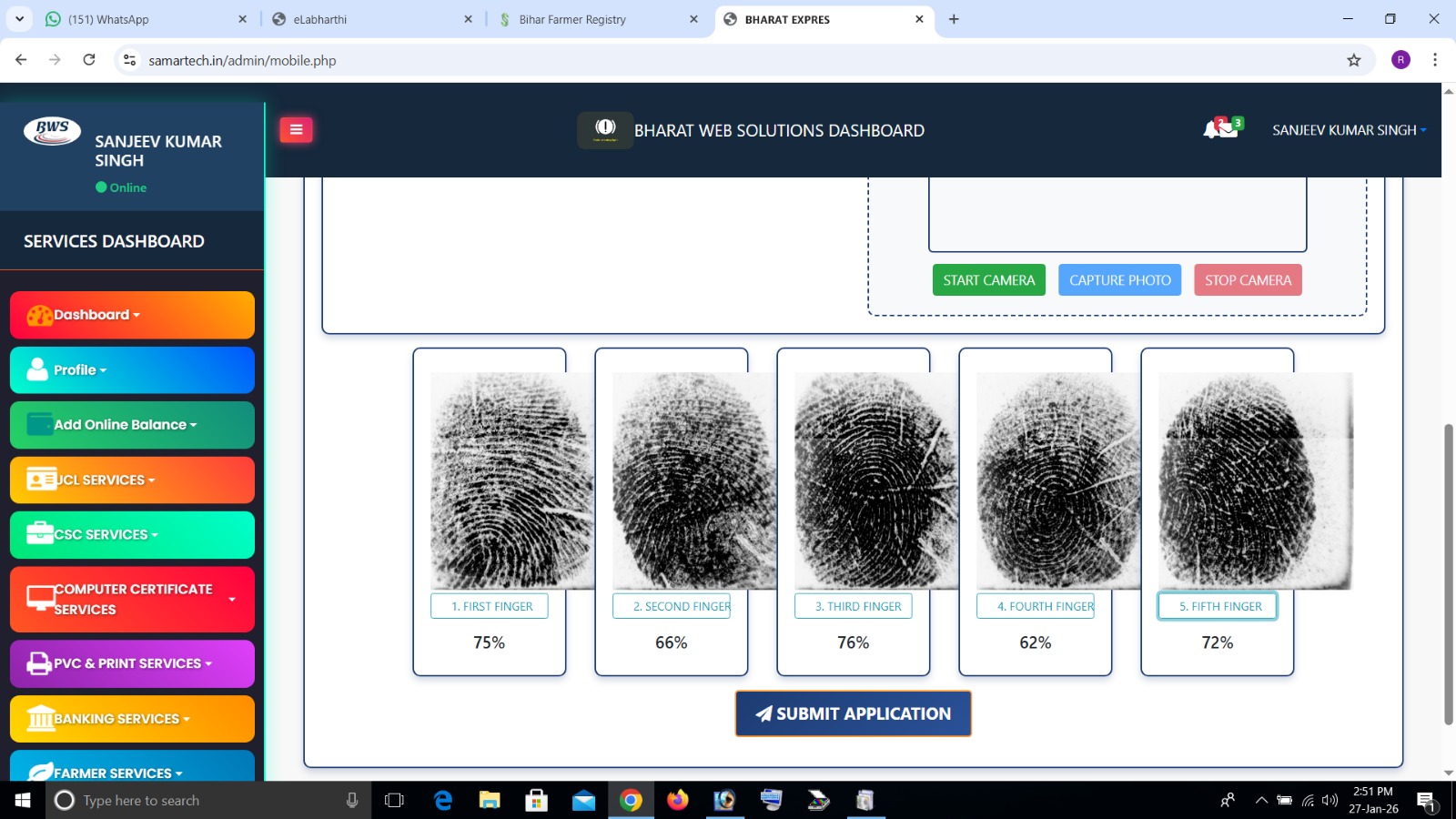
Task: Expand the Computer Certificate Services menu
Action: [x=132, y=599]
